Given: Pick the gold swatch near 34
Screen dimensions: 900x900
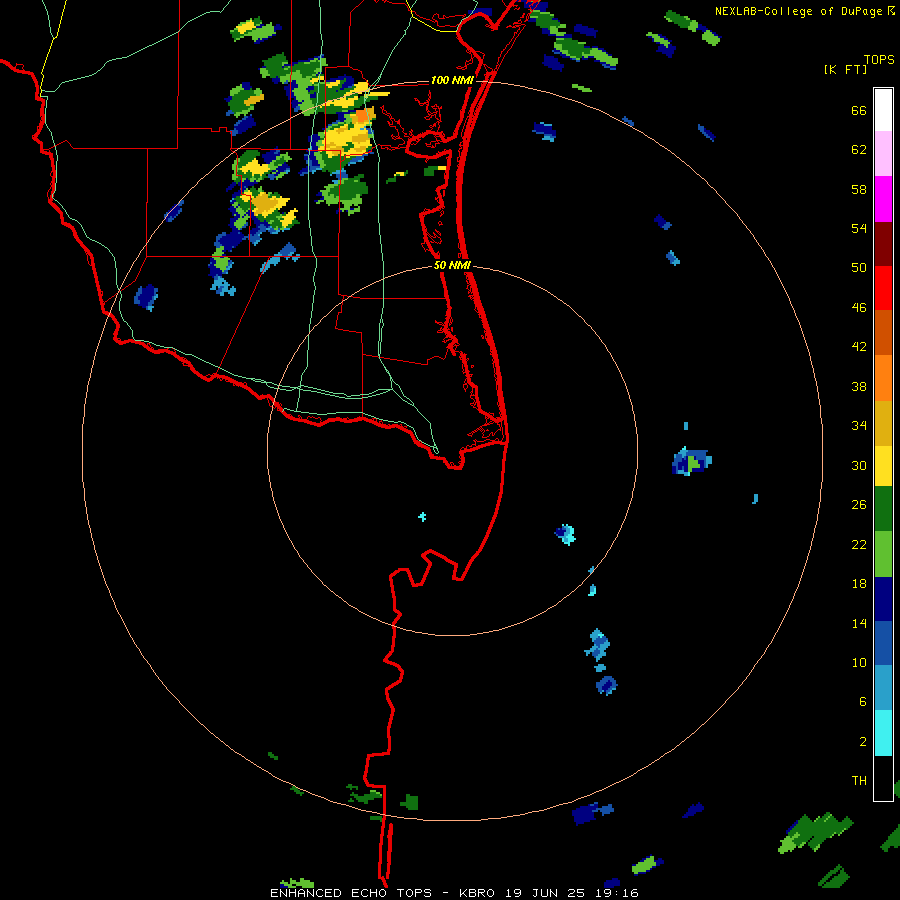Looking at the screenshot, I should [883, 423].
